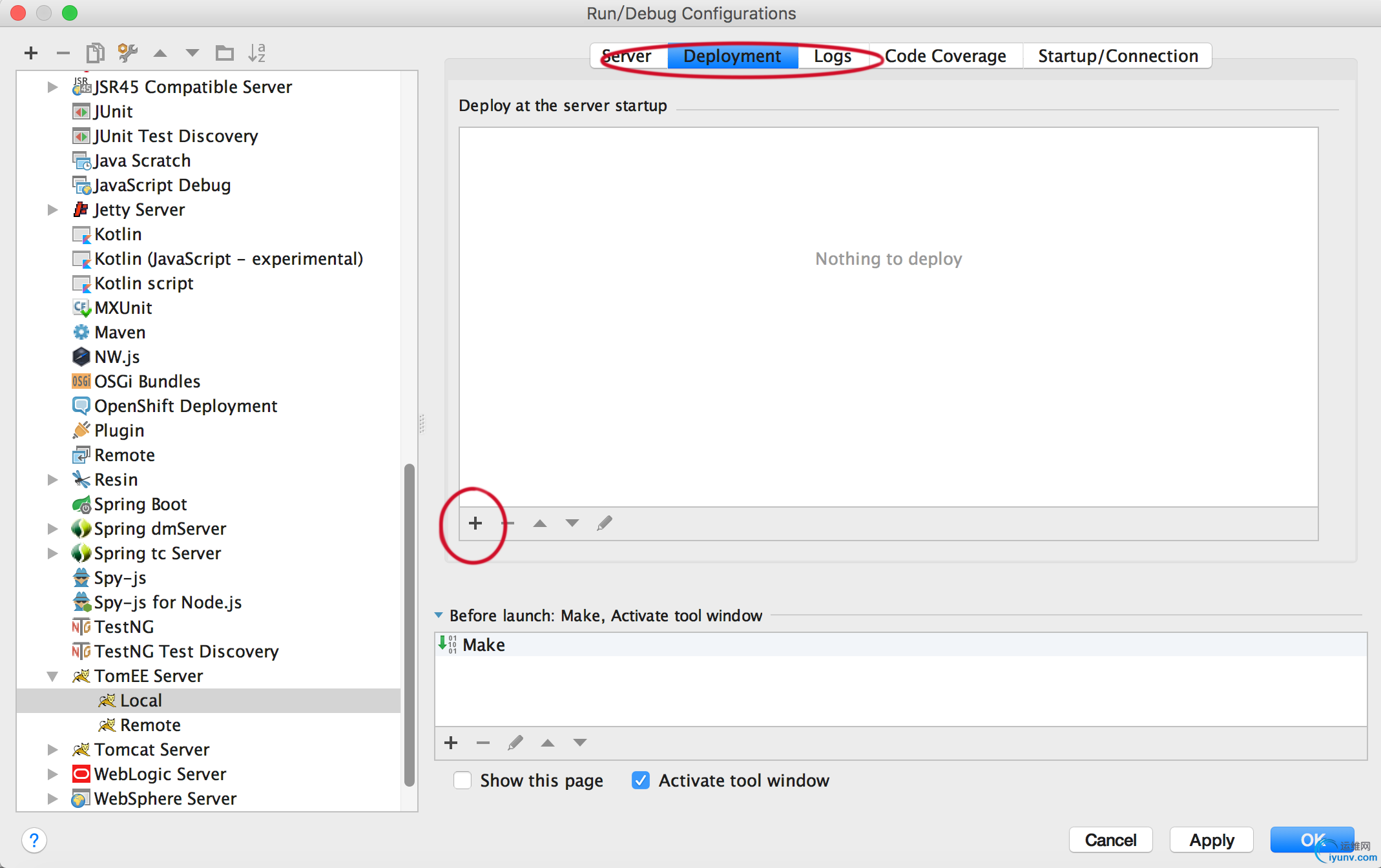Expand Tomcat Server node

[x=53, y=749]
